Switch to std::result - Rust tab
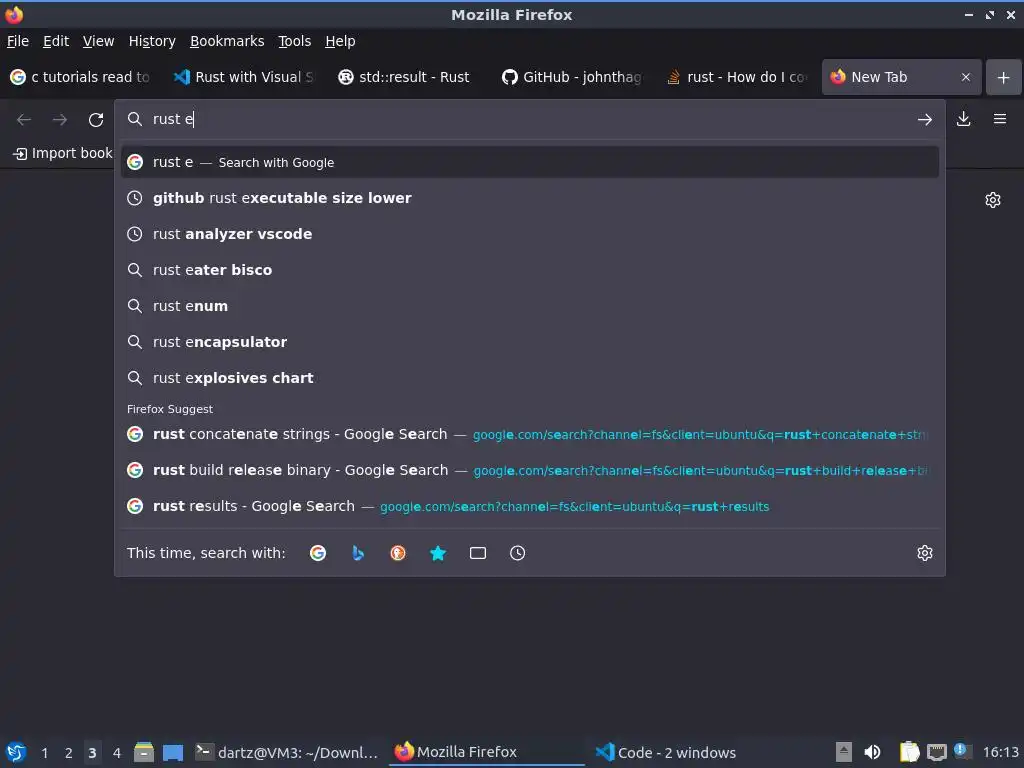Screen dimensions: 1024x768 [x=408, y=77]
